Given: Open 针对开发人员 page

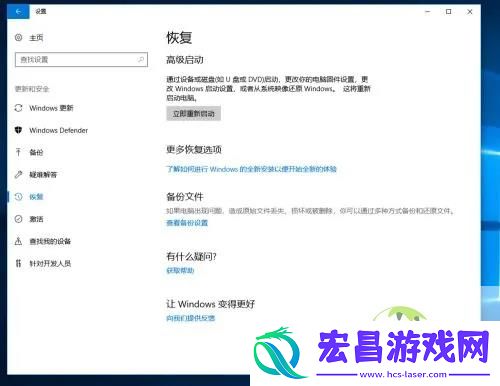Looking at the screenshot, I should click(50, 263).
